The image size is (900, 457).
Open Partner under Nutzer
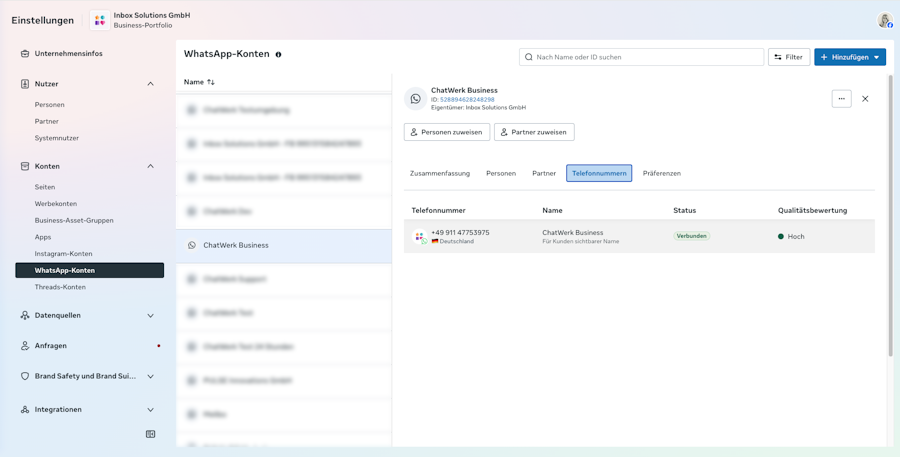point(46,121)
